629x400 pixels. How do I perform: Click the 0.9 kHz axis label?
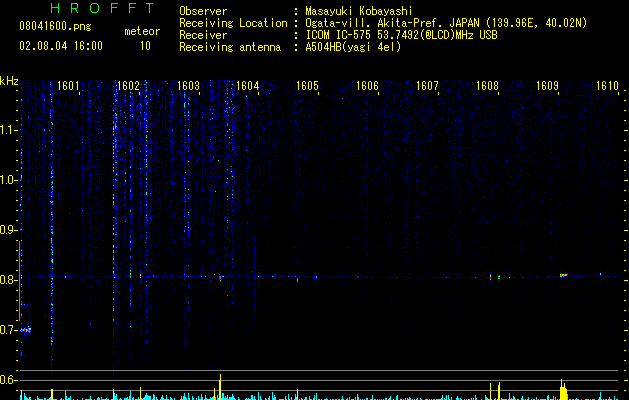(8, 230)
